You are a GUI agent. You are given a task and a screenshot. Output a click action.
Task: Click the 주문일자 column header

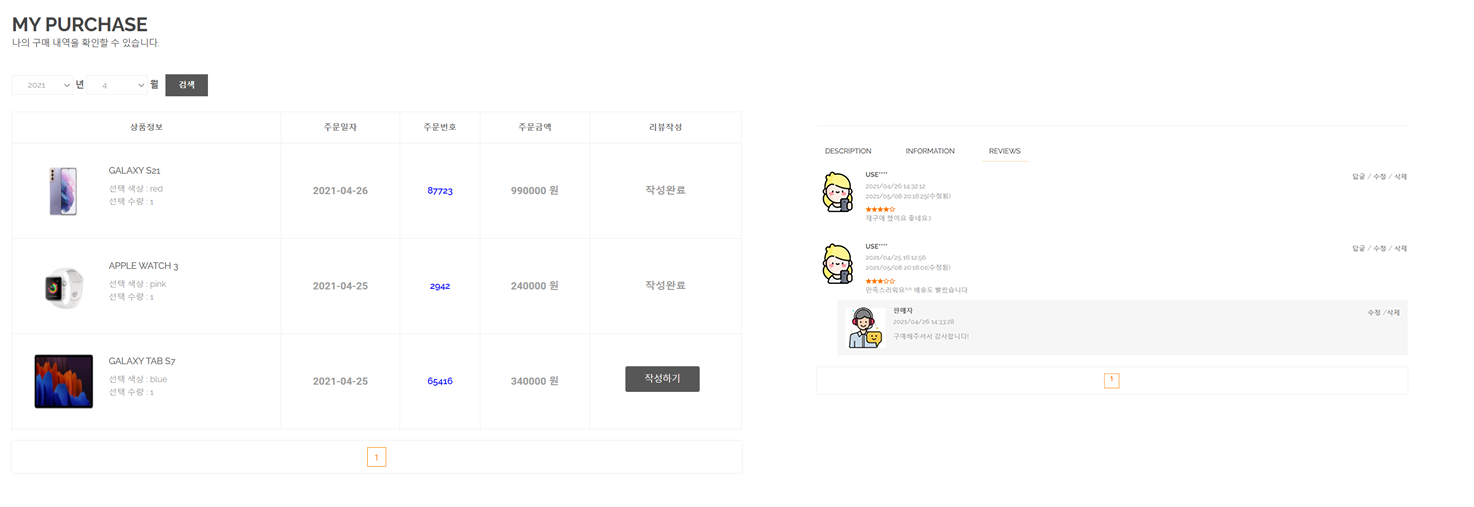click(340, 127)
